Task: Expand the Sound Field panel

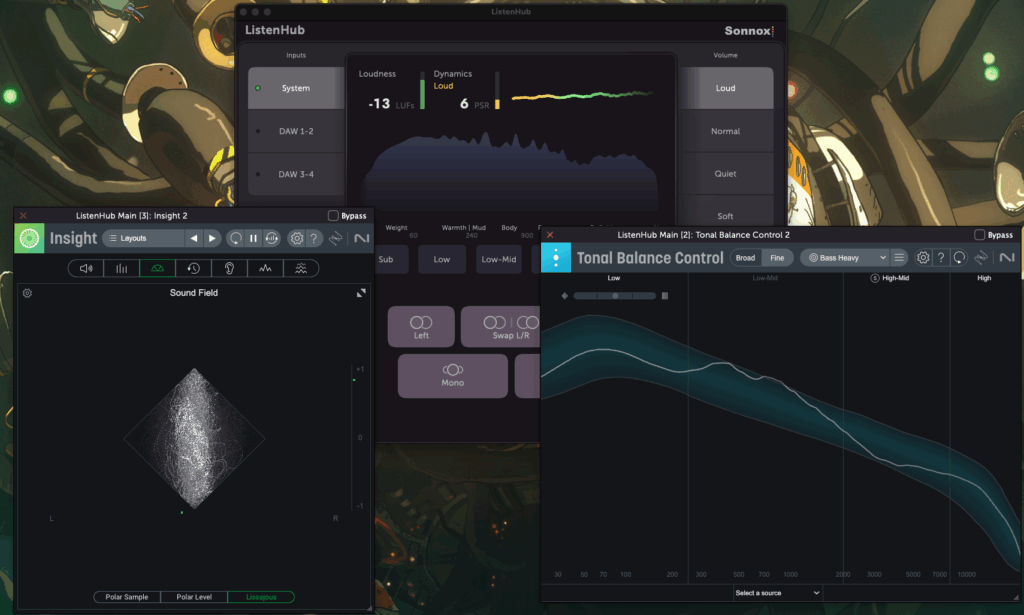Action: pyautogui.click(x=361, y=293)
